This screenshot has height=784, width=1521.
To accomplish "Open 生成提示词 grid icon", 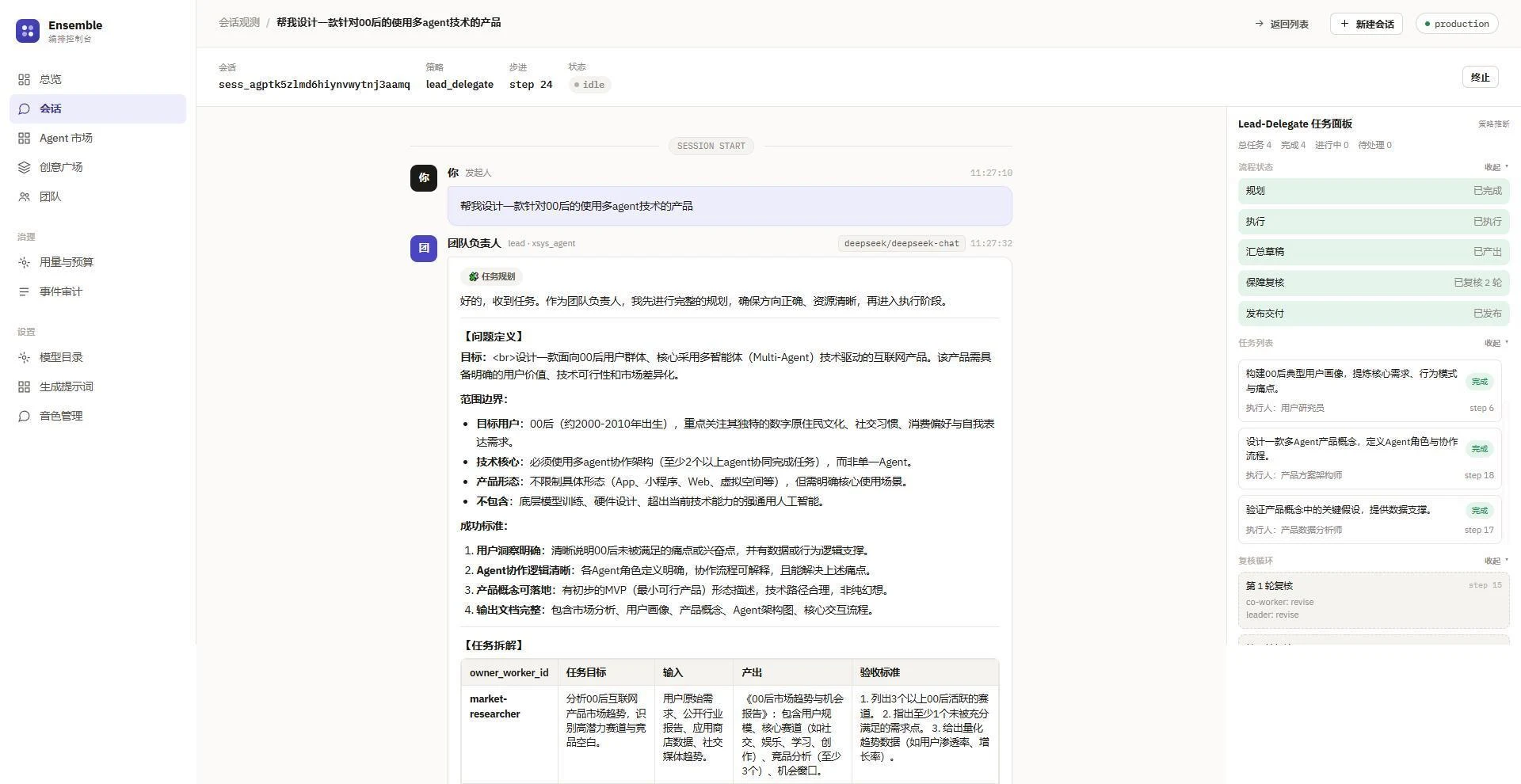I will (x=24, y=386).
